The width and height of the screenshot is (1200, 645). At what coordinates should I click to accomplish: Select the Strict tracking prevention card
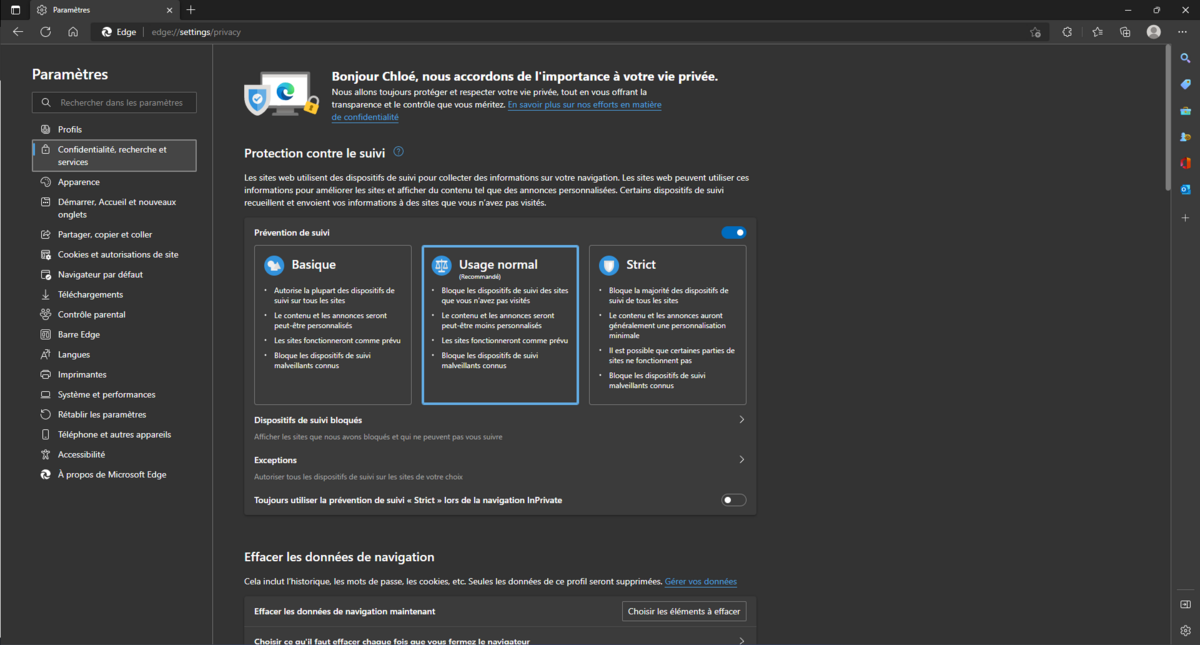click(668, 325)
